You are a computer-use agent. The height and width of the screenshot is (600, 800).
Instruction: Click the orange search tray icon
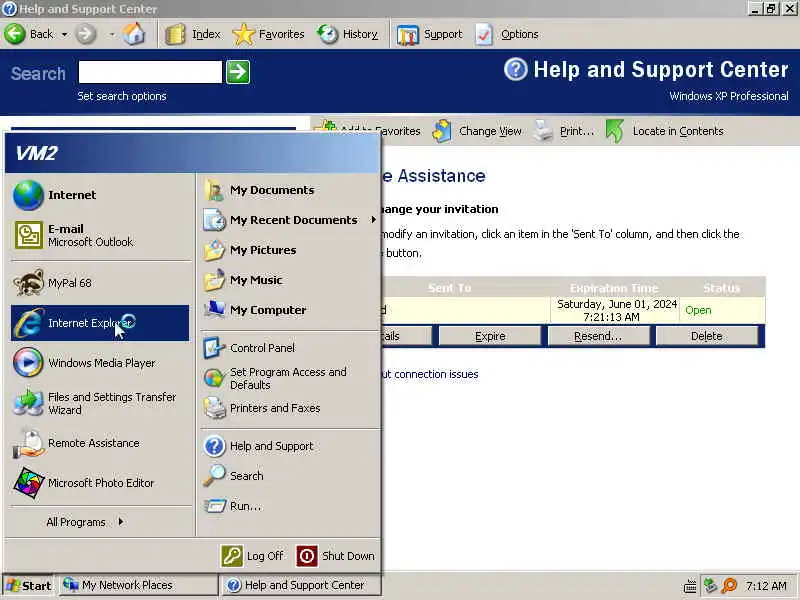click(730, 586)
